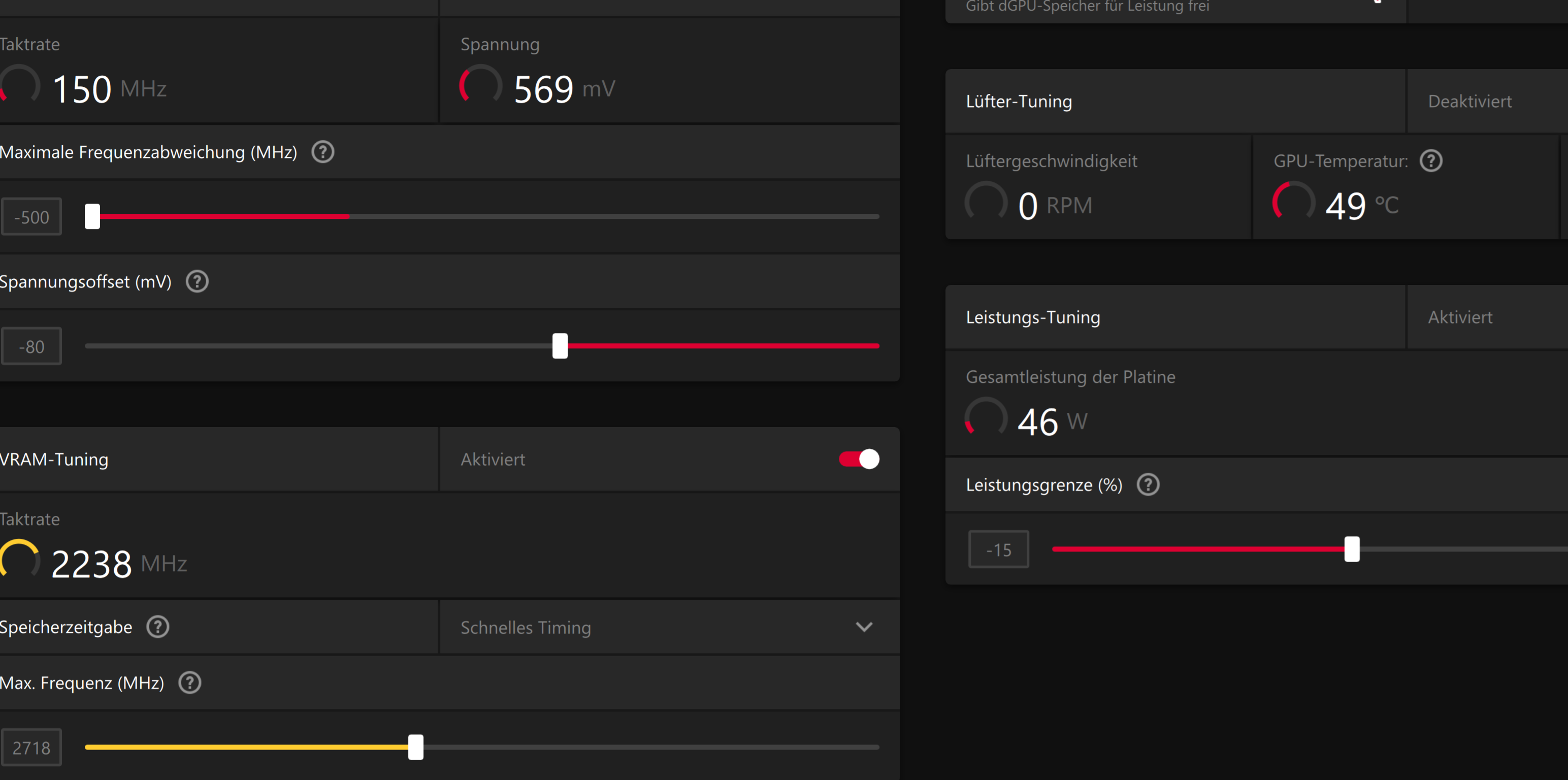The image size is (1568, 780).
Task: Open help for Speicherzeitgabe
Action: coord(157,627)
